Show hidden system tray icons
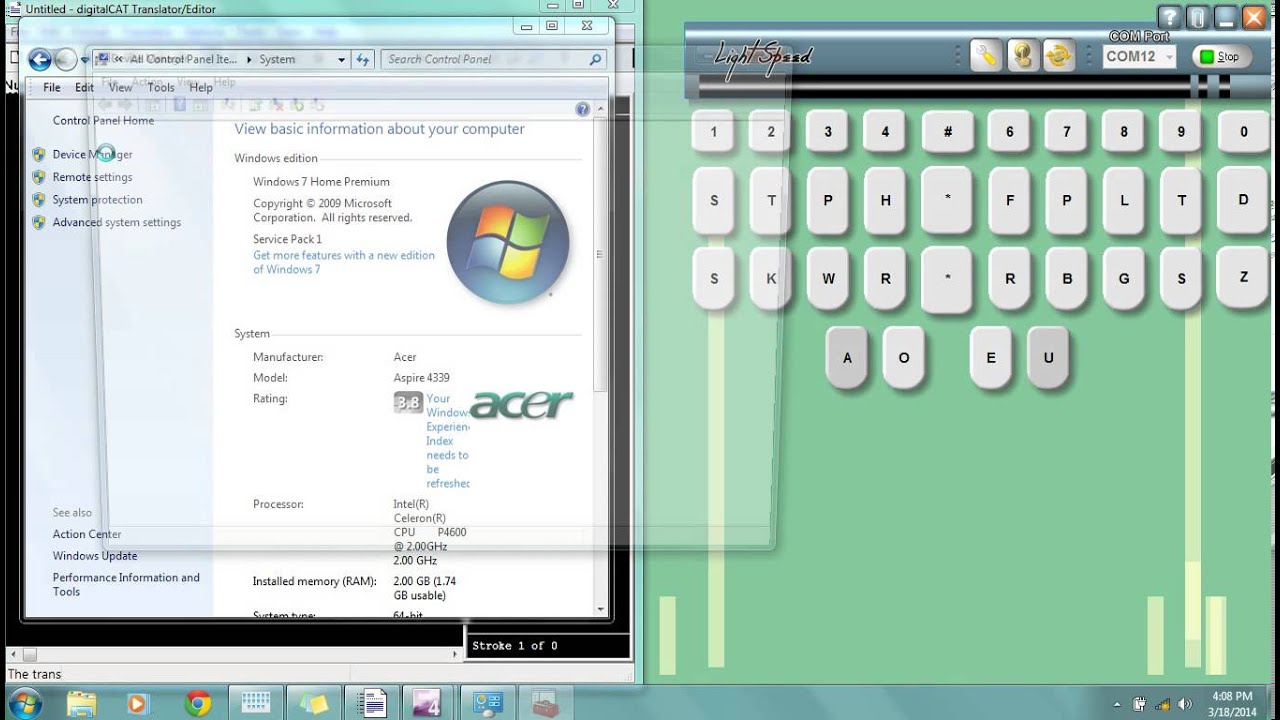This screenshot has width=1280, height=720. [x=1116, y=703]
